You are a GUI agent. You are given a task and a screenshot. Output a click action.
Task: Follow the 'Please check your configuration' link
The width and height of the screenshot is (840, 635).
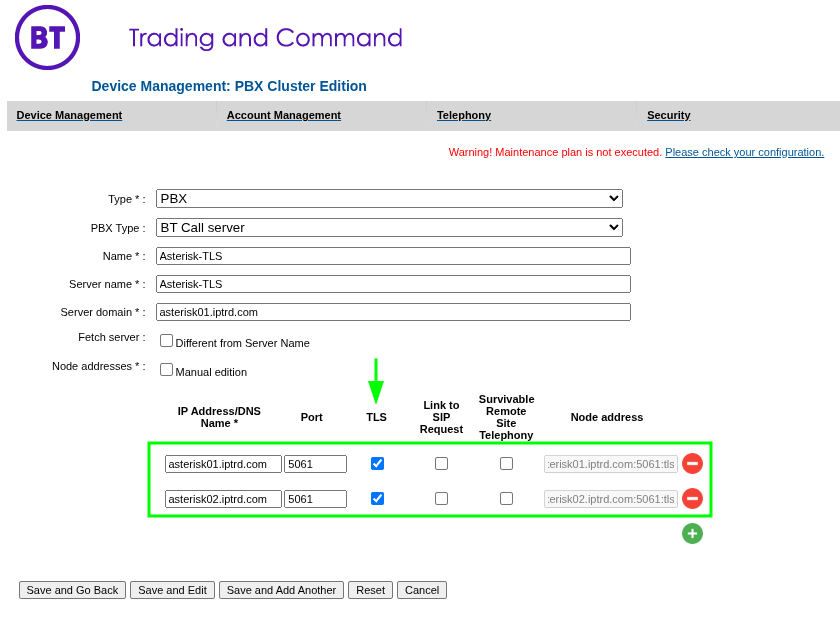(745, 152)
